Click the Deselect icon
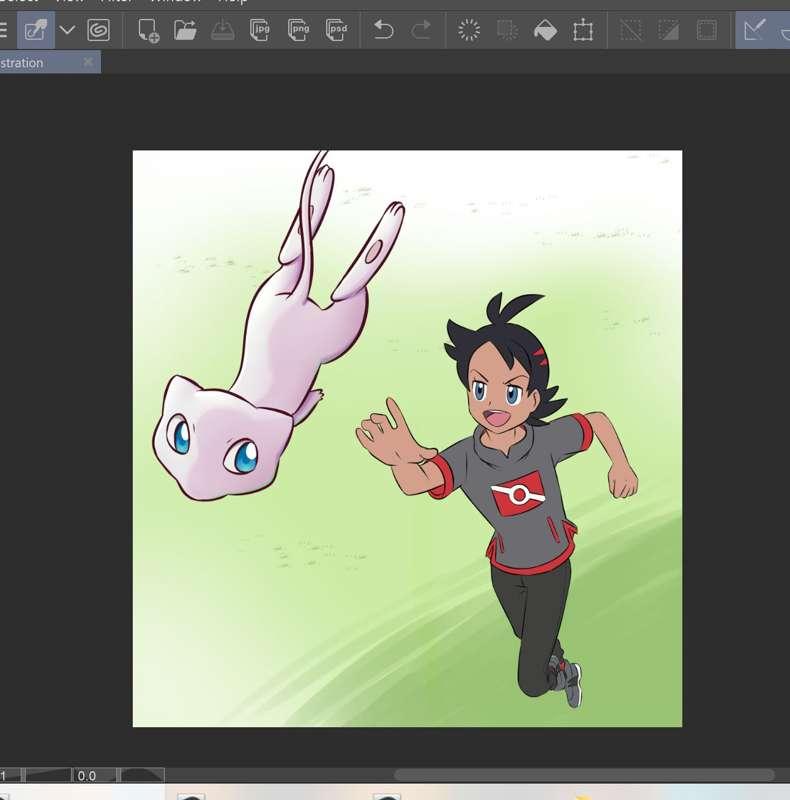Screen dimensions: 790x800 631,30
